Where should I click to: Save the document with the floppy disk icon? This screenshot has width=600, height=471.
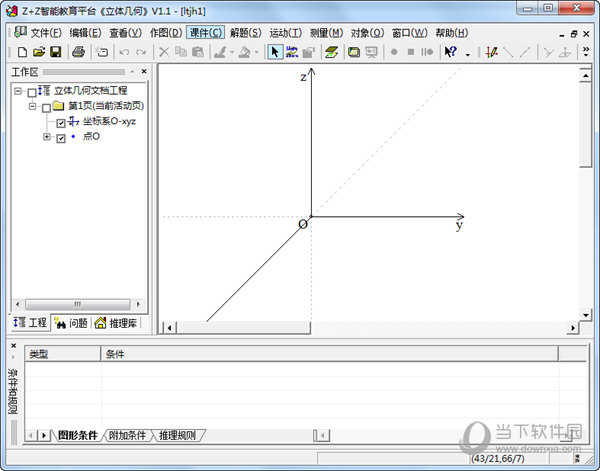click(x=56, y=52)
